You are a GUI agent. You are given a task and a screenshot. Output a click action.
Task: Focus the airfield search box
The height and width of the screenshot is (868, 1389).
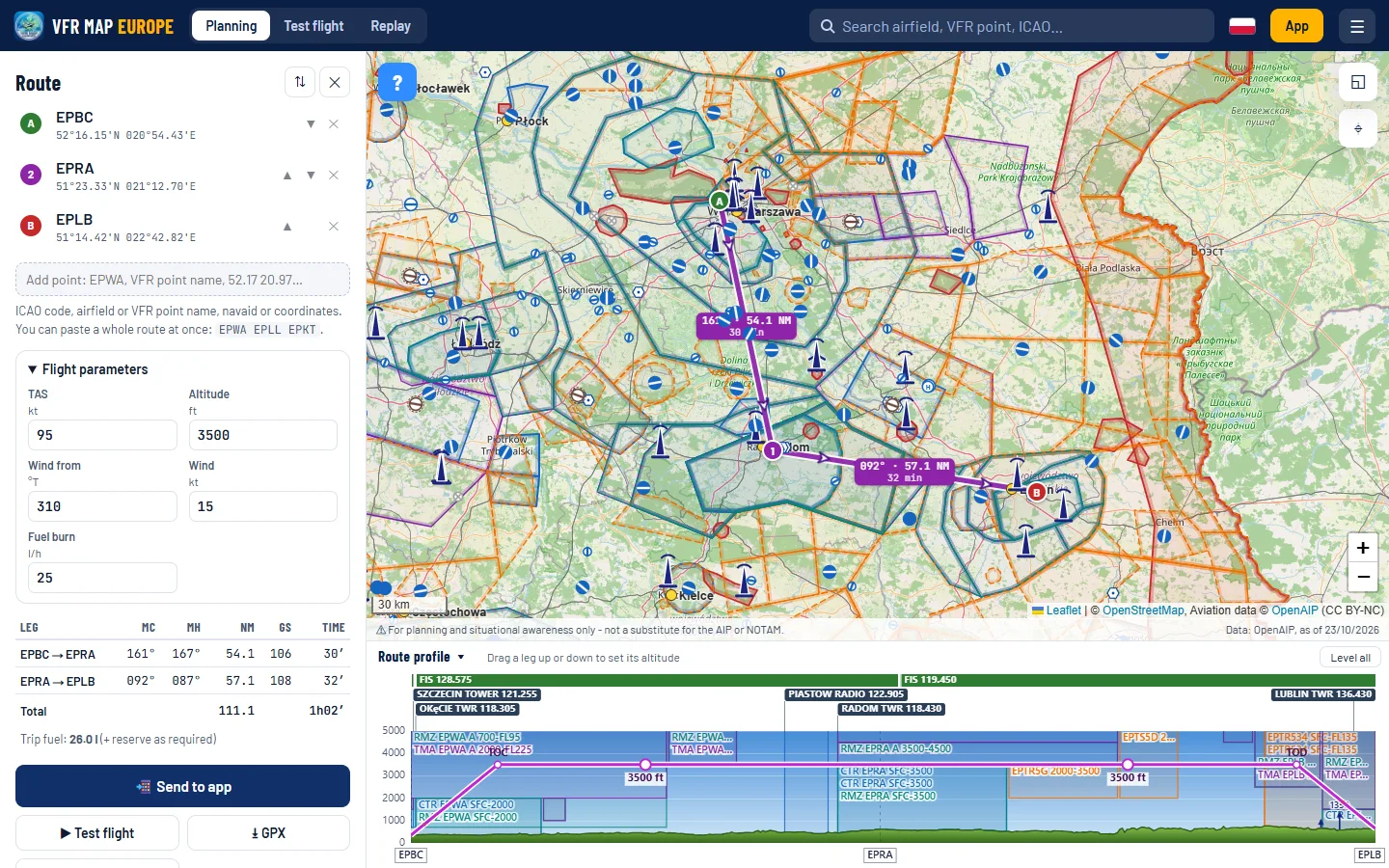[1012, 26]
